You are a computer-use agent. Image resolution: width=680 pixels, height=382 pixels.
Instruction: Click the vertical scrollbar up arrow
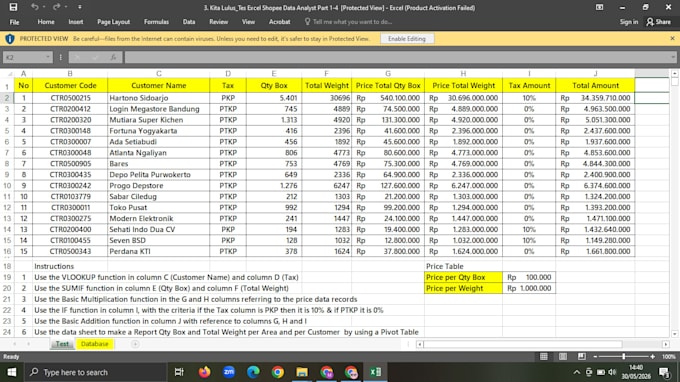click(x=674, y=73)
